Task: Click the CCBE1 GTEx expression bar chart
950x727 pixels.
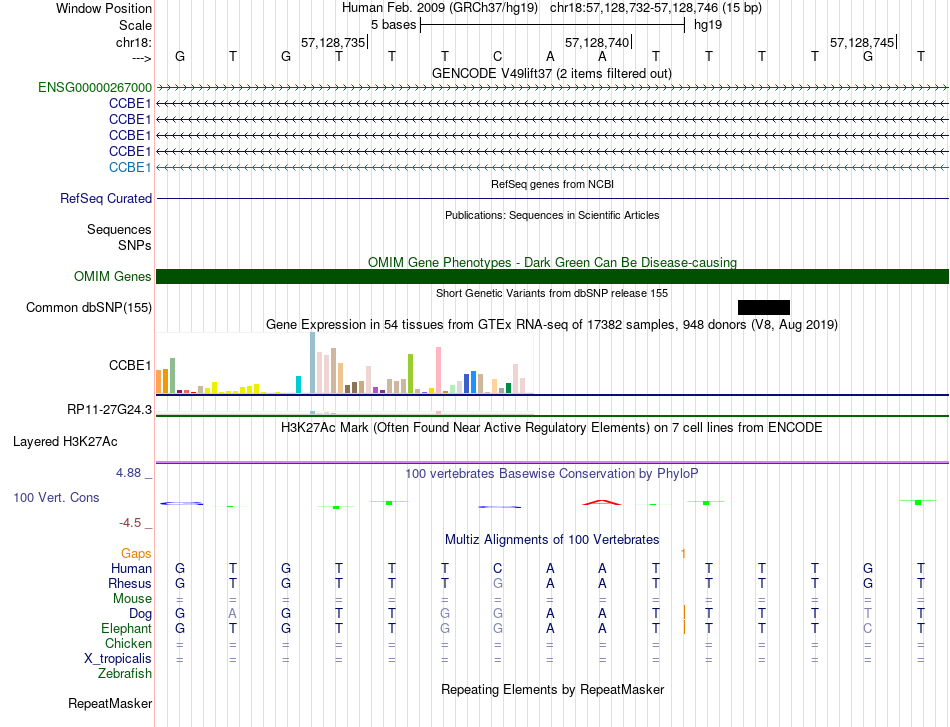Action: click(344, 364)
